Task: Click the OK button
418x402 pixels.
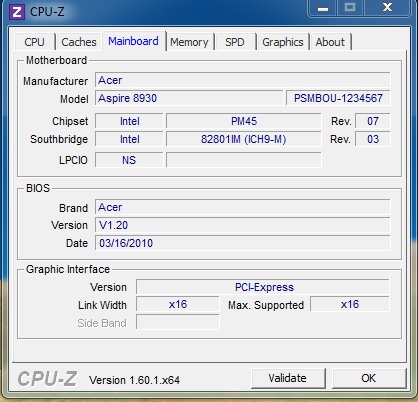Action: pyautogui.click(x=369, y=378)
